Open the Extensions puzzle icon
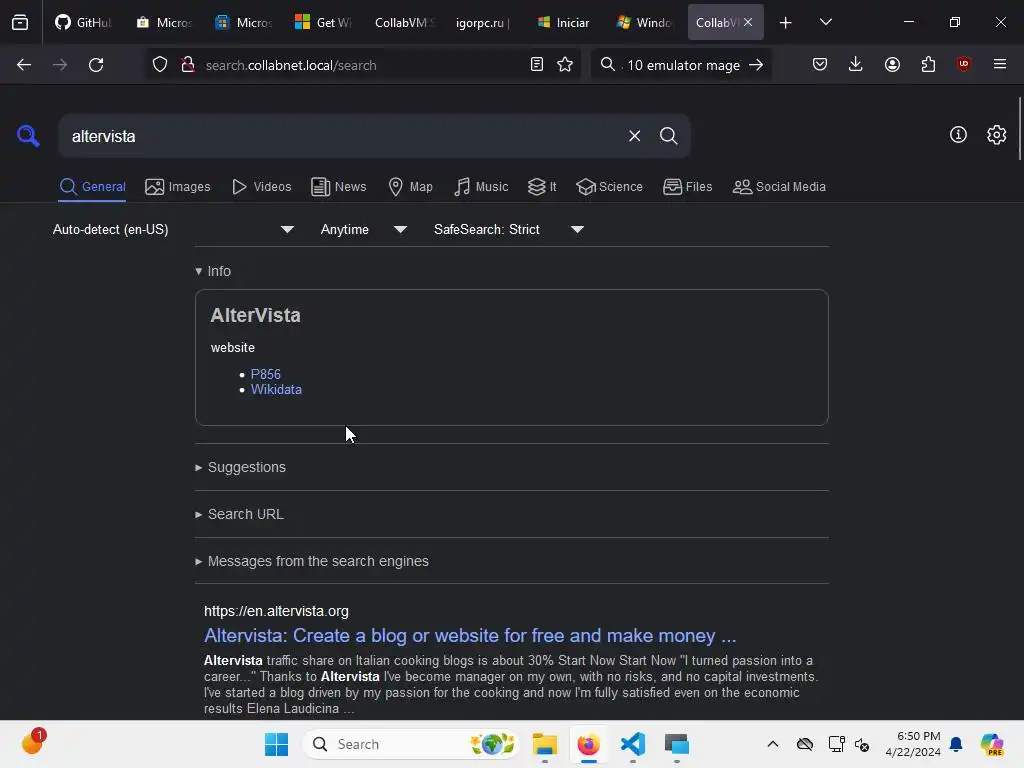Screen dimensions: 1024x768 pyautogui.click(x=928, y=65)
